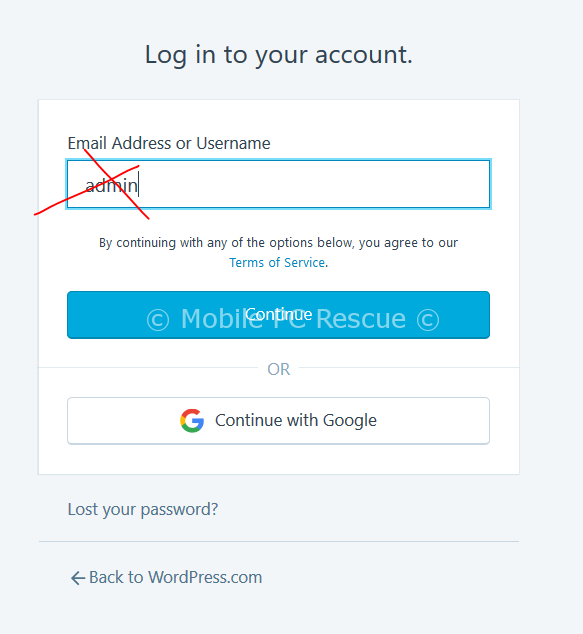This screenshot has height=634, width=583.
Task: Place the cursor on the typed admin text
Action: click(x=112, y=186)
